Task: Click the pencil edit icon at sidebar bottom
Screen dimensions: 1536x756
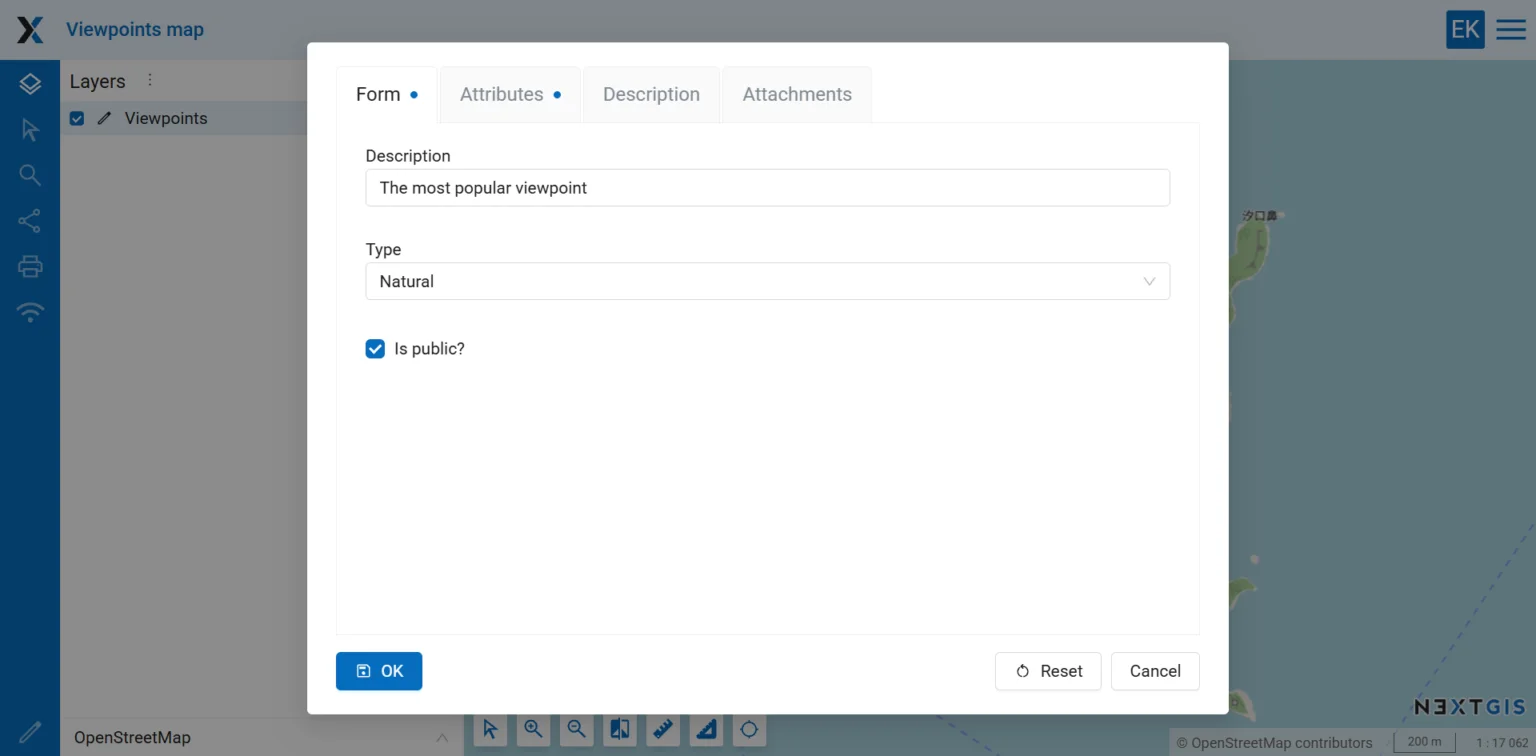Action: pyautogui.click(x=30, y=733)
